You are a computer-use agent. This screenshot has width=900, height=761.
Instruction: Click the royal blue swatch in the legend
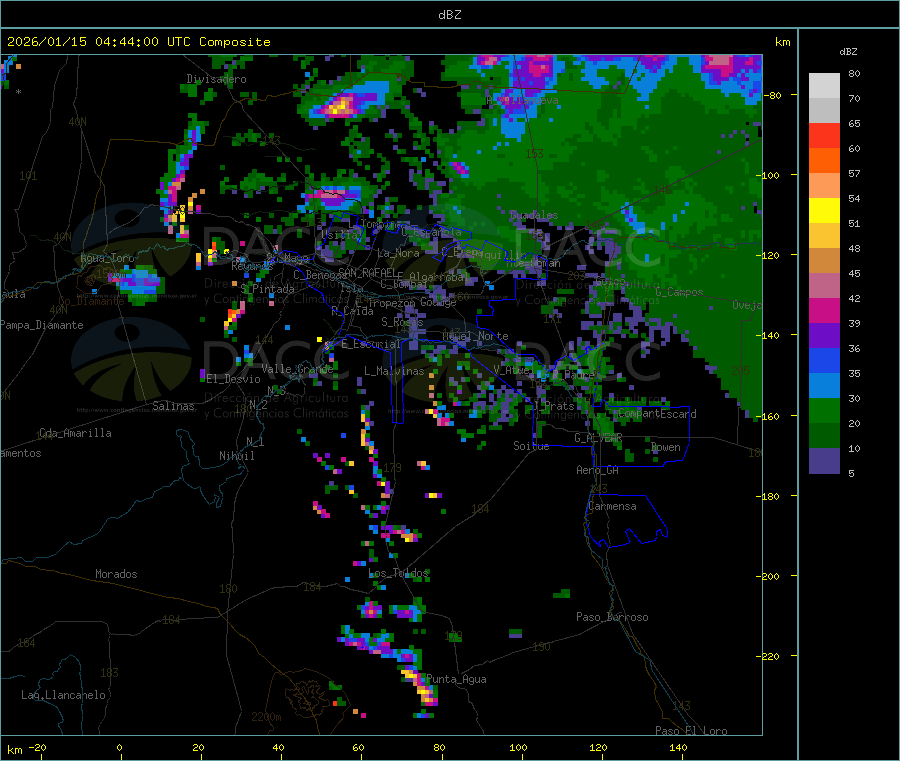pyautogui.click(x=824, y=360)
